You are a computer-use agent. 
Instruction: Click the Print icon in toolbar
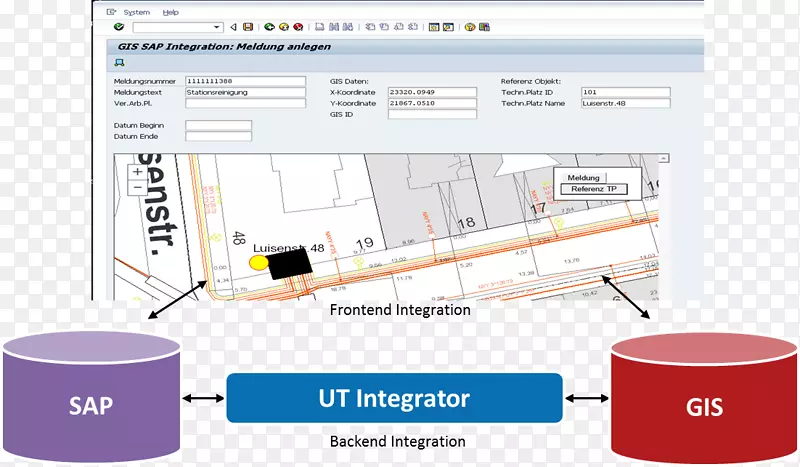pos(319,27)
